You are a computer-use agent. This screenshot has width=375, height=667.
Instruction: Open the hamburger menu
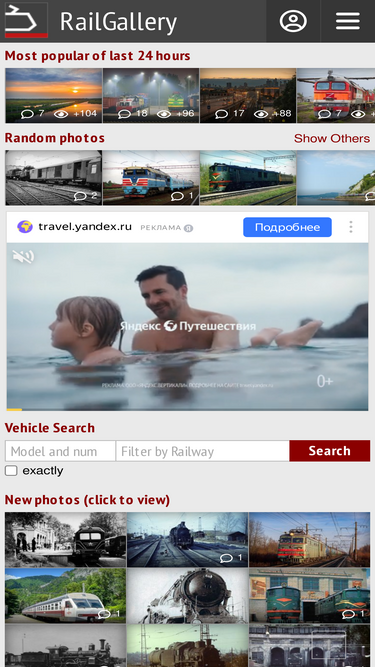(348, 21)
